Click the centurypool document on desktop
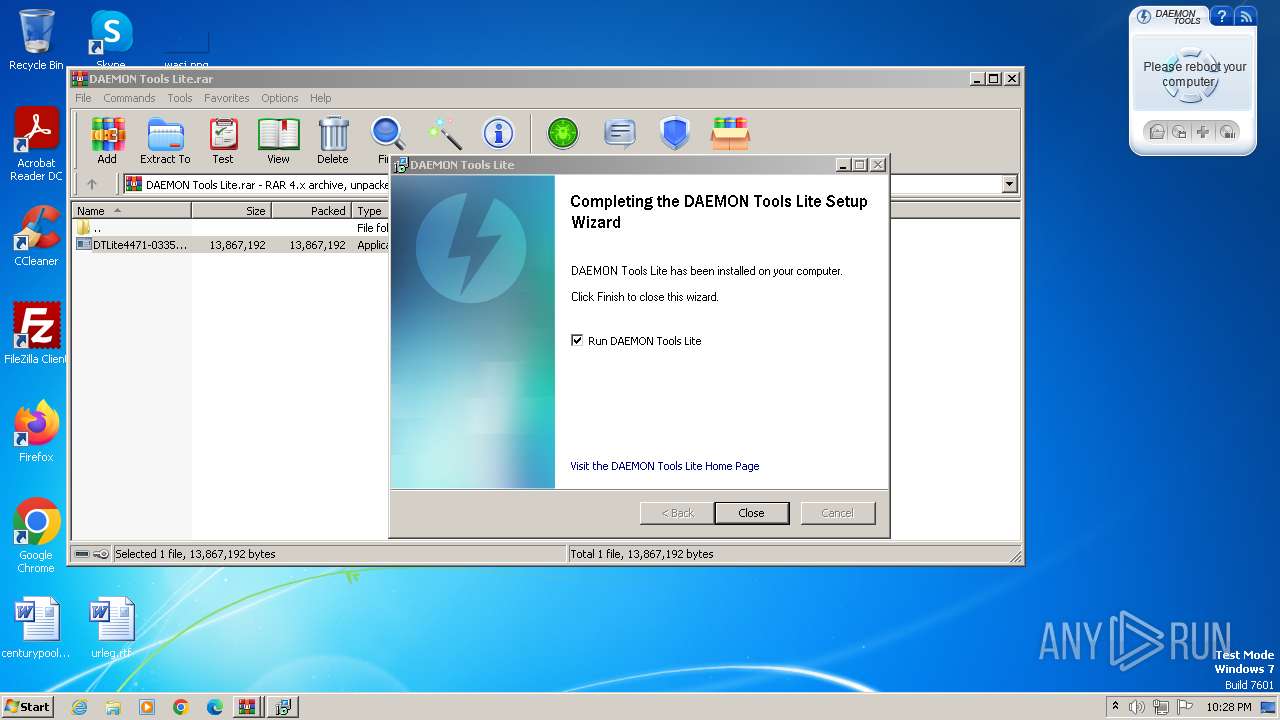1280x720 pixels. [x=36, y=628]
